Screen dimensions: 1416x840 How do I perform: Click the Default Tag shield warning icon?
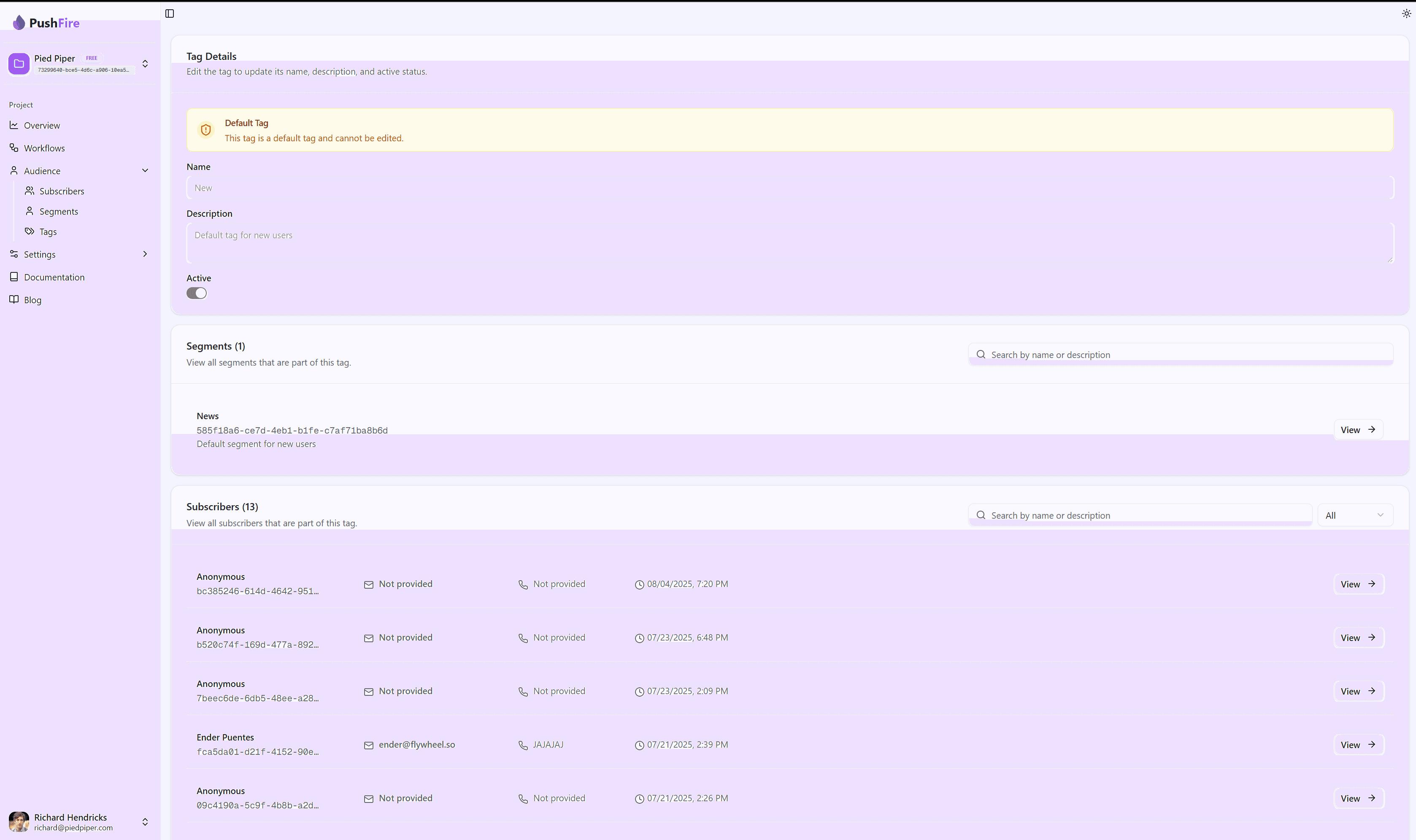coord(205,129)
